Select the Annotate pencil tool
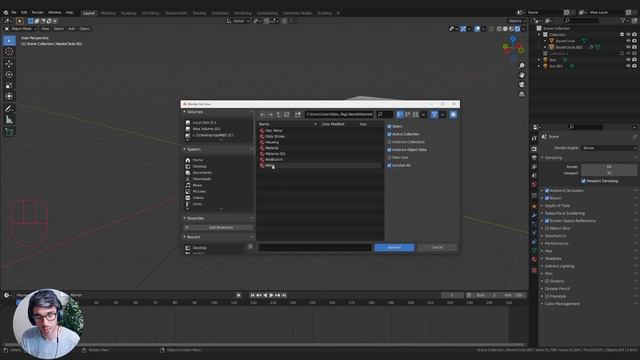 (9, 109)
